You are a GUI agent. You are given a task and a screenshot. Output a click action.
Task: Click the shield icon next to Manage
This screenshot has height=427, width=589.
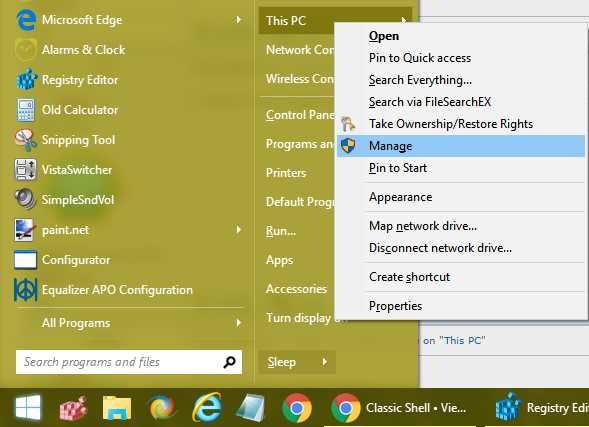(348, 146)
